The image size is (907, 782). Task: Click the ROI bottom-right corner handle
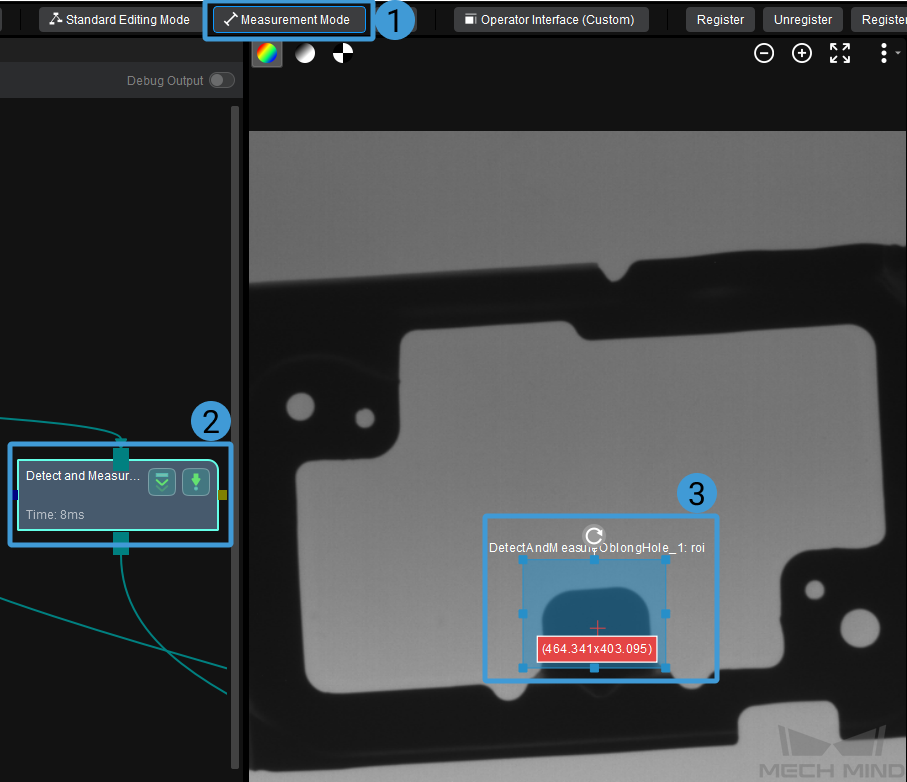coord(665,667)
